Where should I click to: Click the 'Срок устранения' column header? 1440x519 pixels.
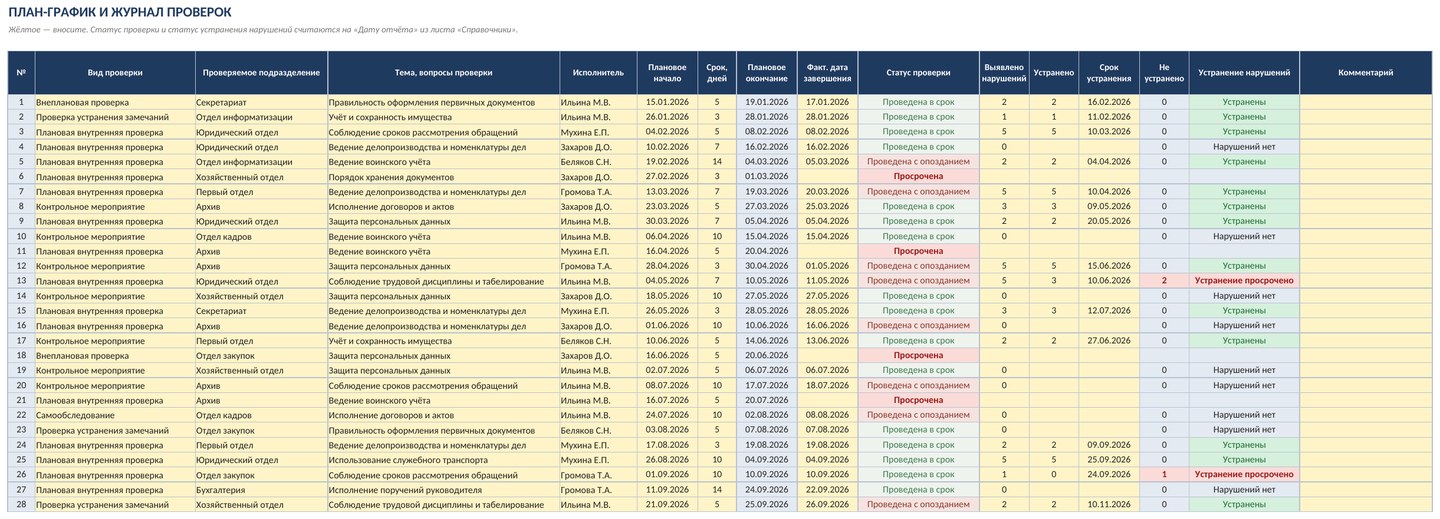click(x=1109, y=73)
